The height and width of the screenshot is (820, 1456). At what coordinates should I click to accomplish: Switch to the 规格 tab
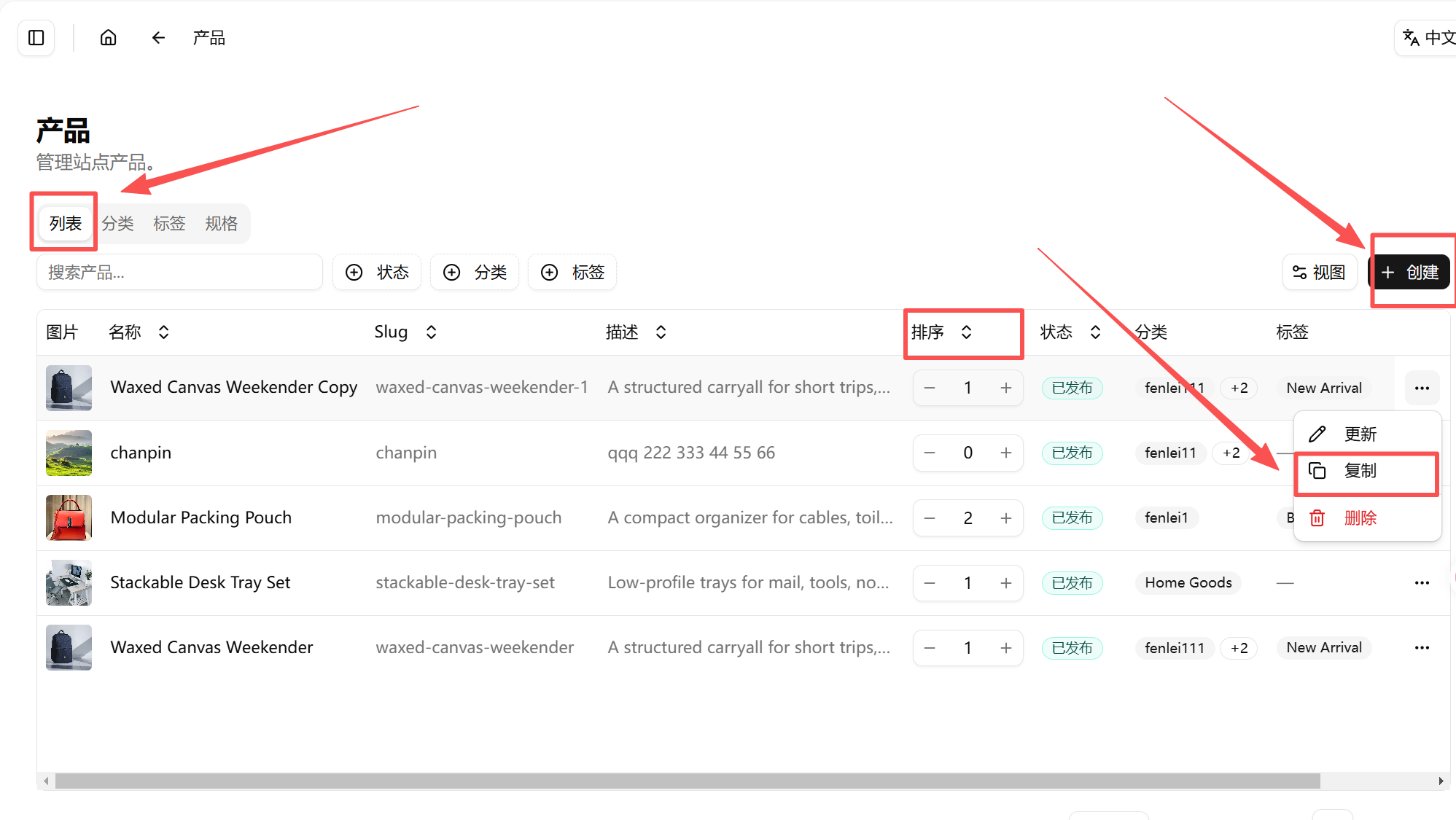point(221,223)
